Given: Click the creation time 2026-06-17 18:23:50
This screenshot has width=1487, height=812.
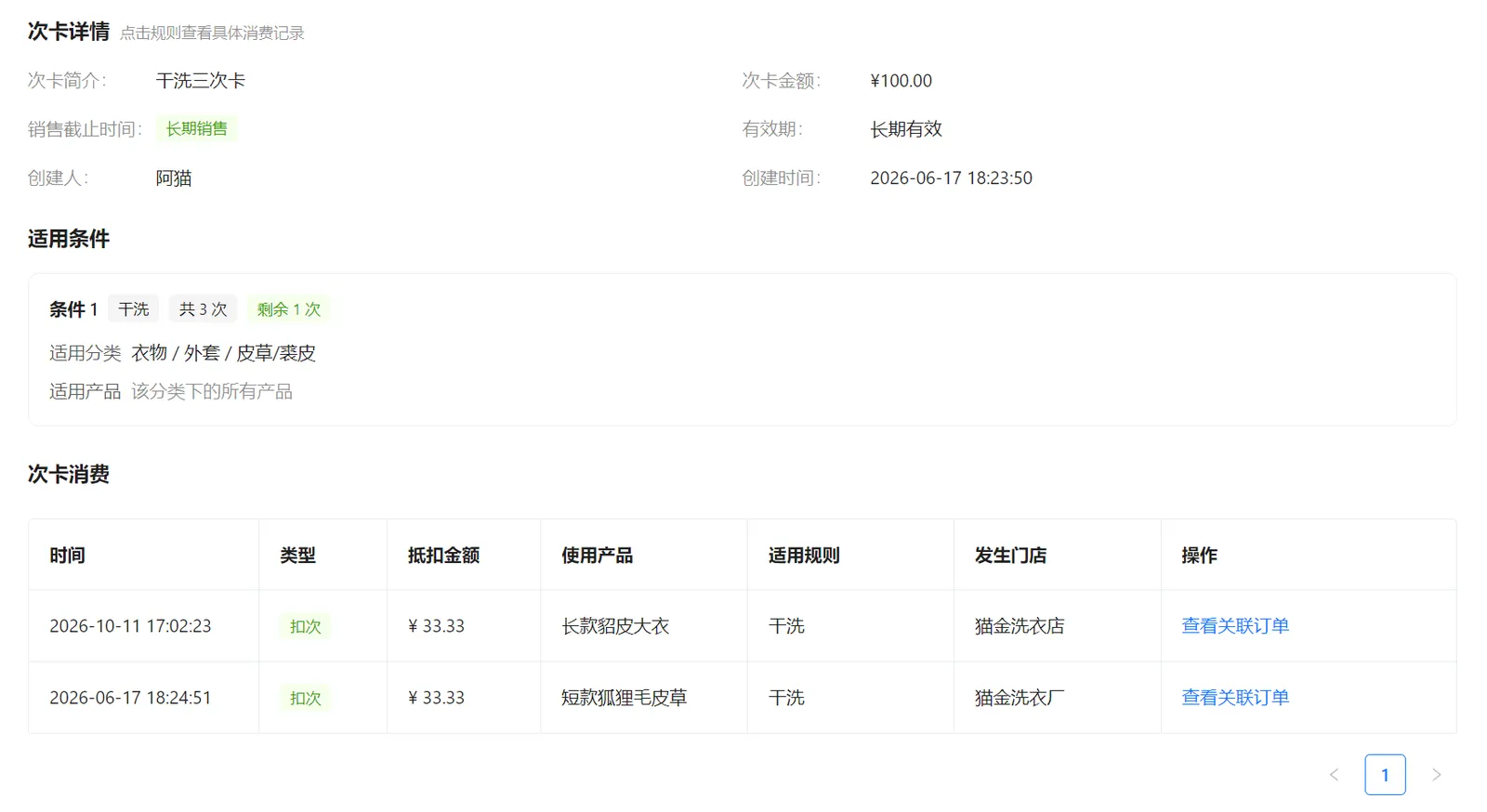Looking at the screenshot, I should click(951, 178).
